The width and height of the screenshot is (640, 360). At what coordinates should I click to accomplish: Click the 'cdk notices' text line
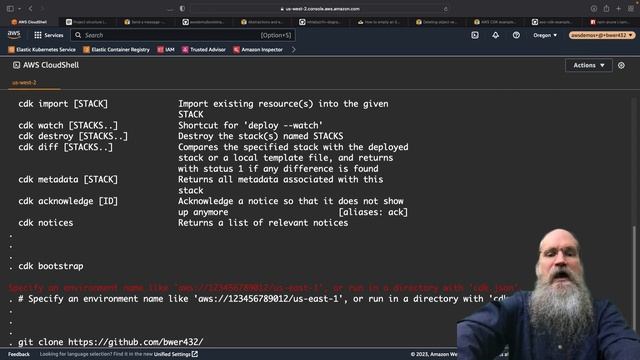[x=46, y=222]
